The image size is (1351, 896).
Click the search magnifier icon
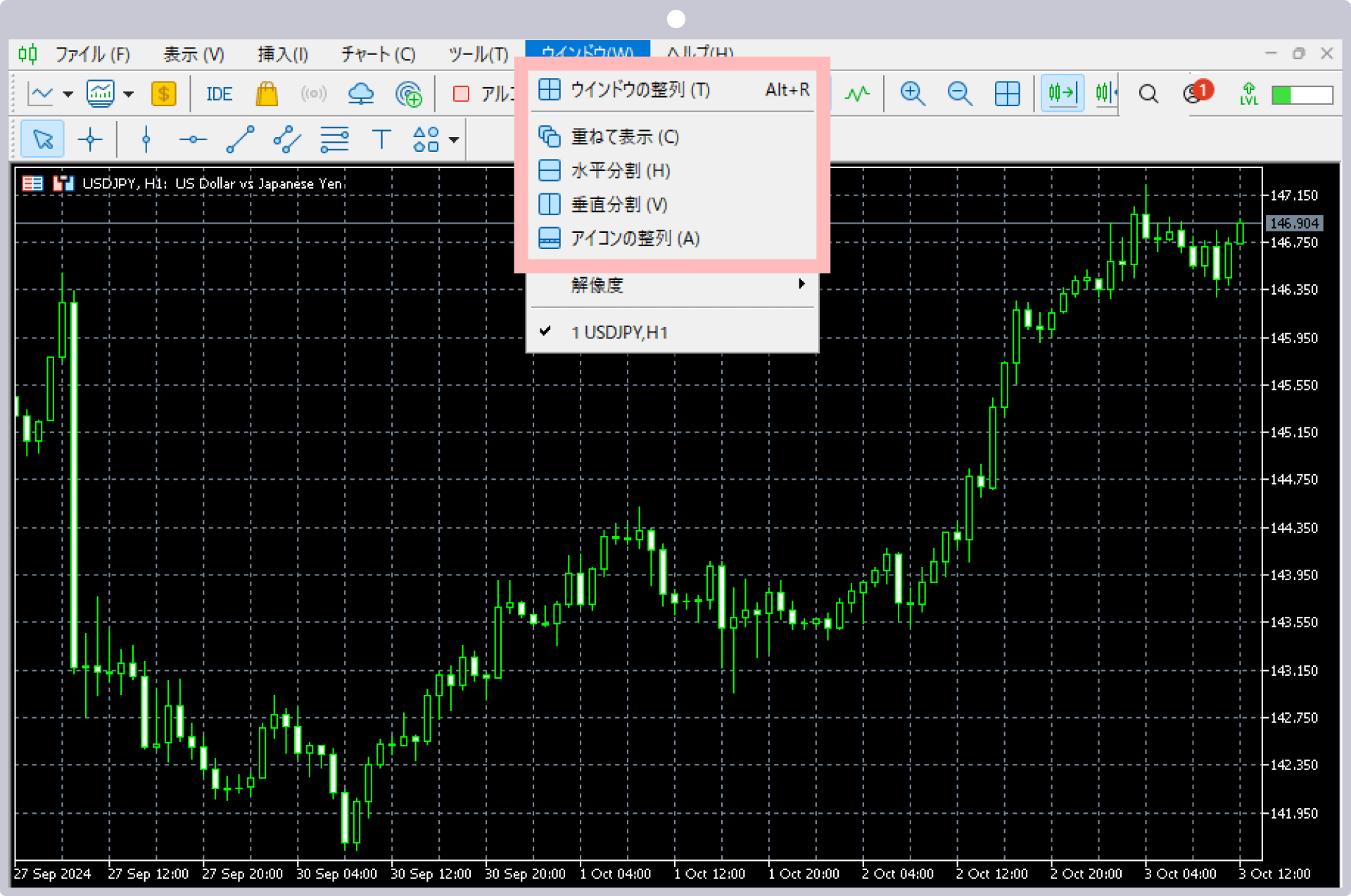pyautogui.click(x=1148, y=94)
